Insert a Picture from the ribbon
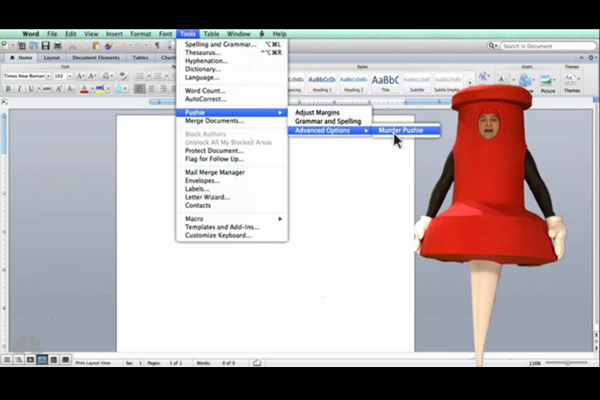The image size is (600, 400). 548,84
